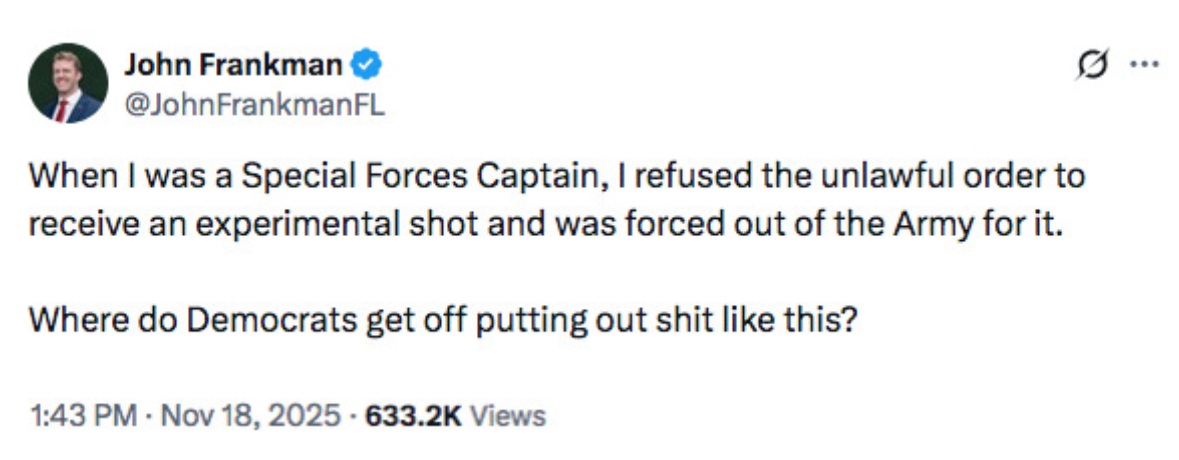Open John Frankman's profile picture
This screenshot has width=1179, height=460.
(x=67, y=83)
